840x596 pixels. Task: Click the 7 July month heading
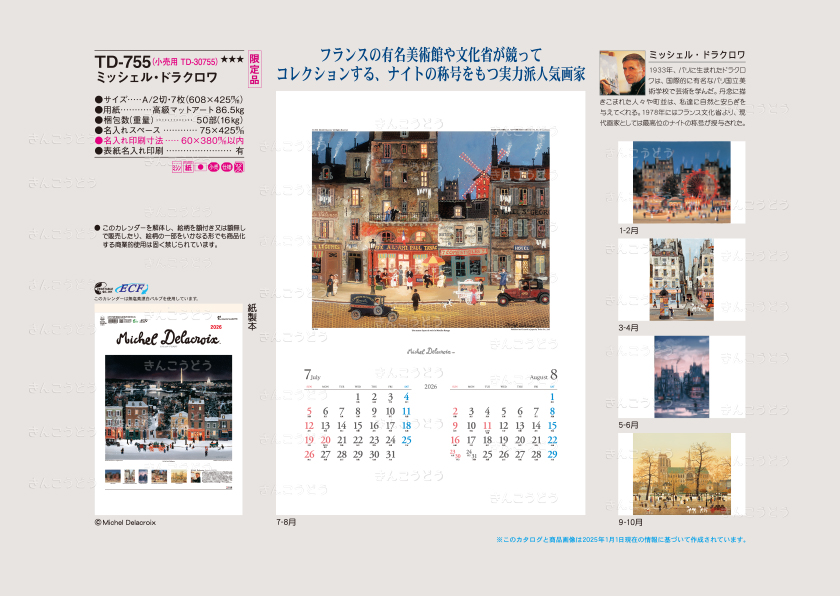click(x=312, y=374)
